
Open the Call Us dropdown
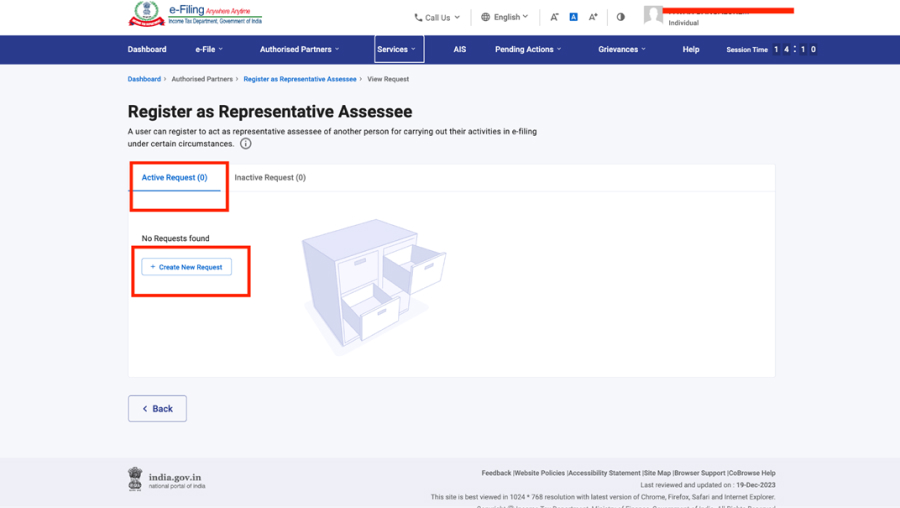point(437,18)
